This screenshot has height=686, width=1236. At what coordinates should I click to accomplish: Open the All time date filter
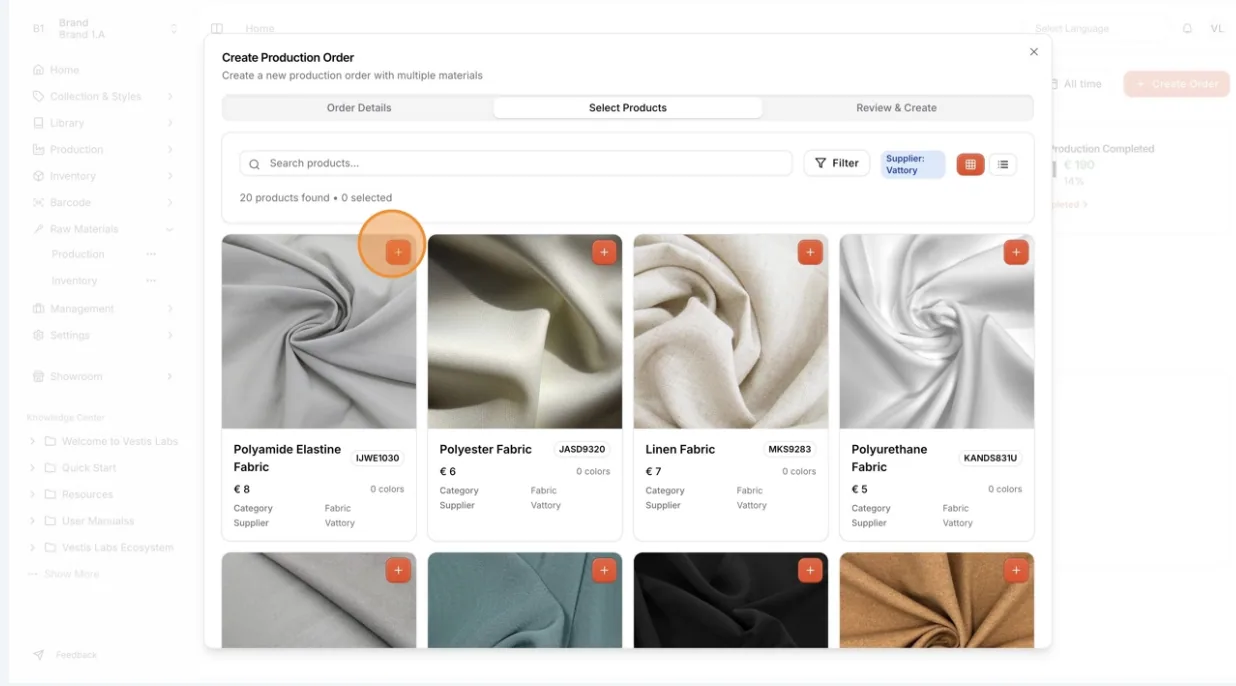[1076, 84]
